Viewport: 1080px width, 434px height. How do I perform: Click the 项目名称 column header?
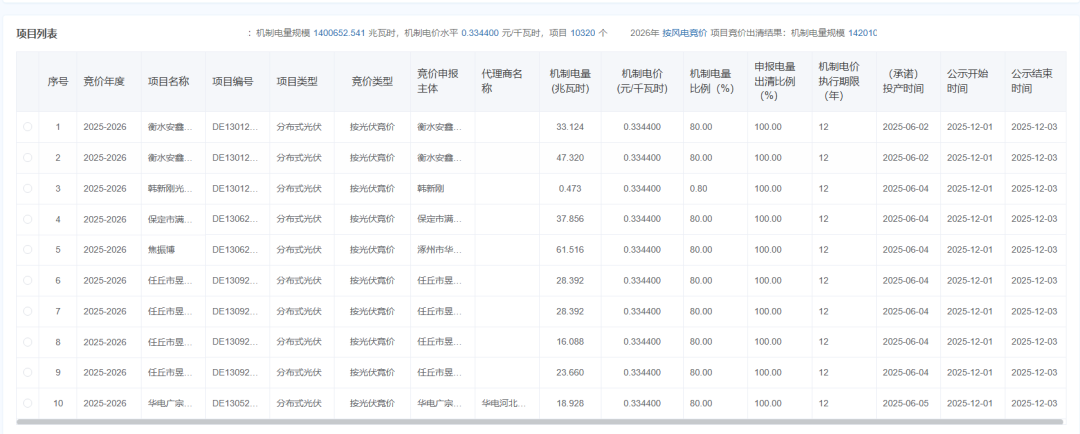click(x=168, y=81)
